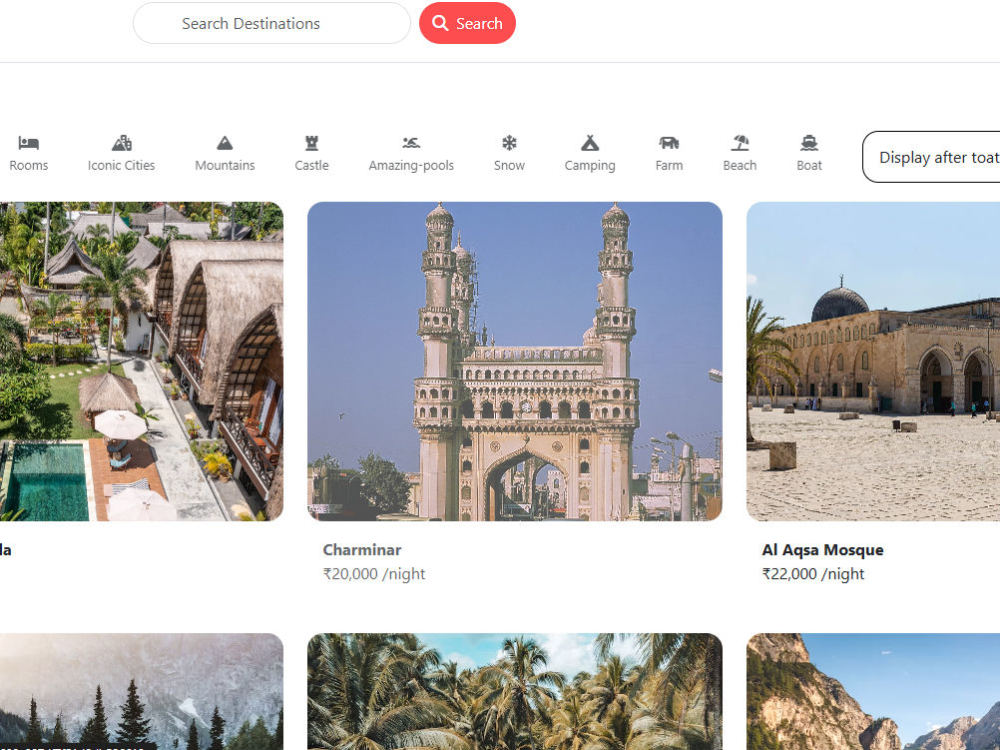Click the Iconic Cities filter label
Image resolution: width=1000 pixels, height=750 pixels.
121,165
